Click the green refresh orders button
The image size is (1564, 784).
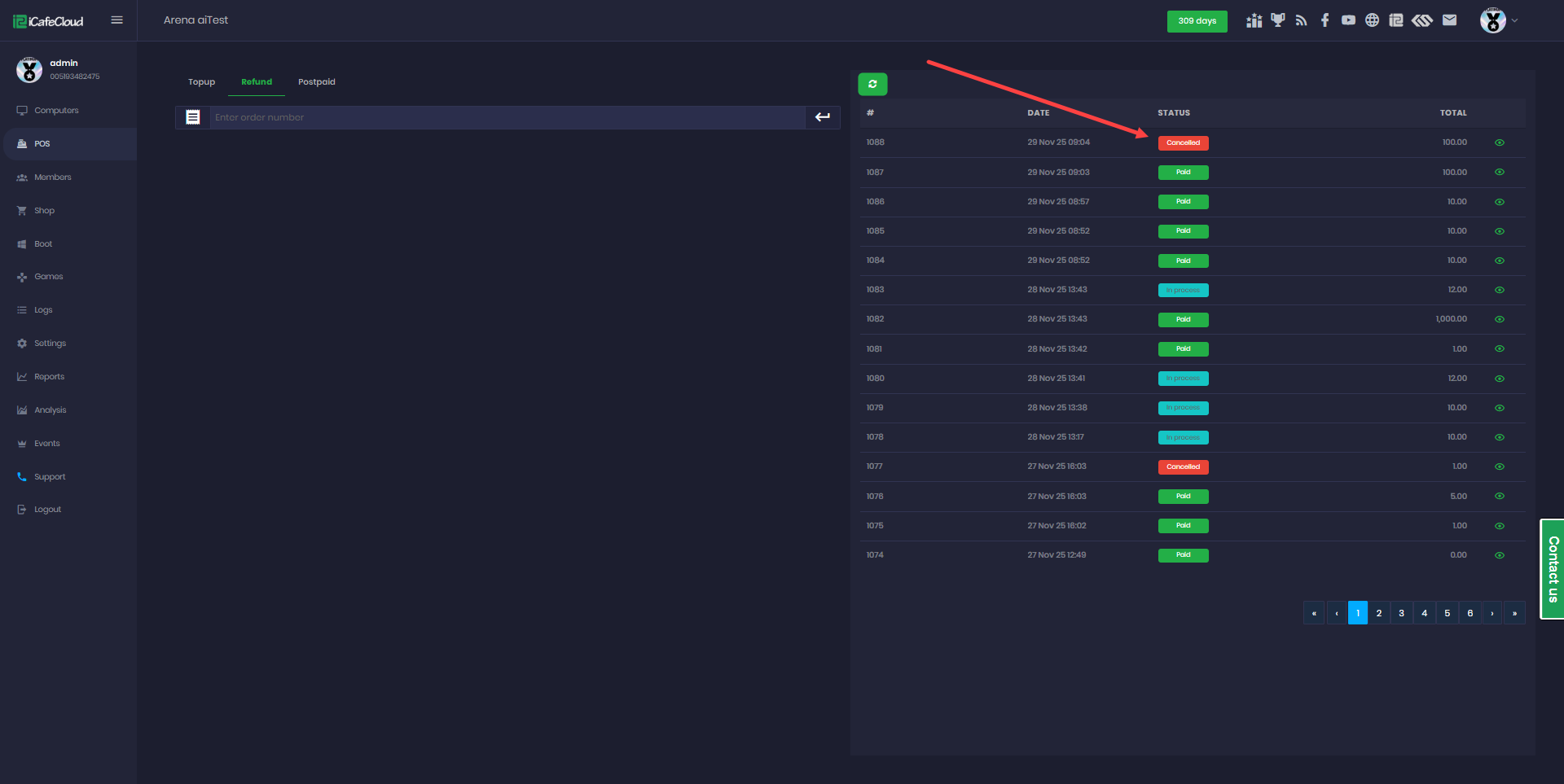[x=872, y=84]
